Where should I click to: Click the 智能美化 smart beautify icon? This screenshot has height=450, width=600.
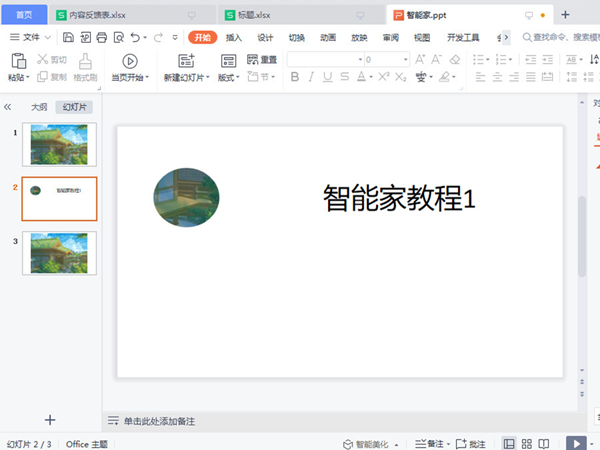coord(348,443)
